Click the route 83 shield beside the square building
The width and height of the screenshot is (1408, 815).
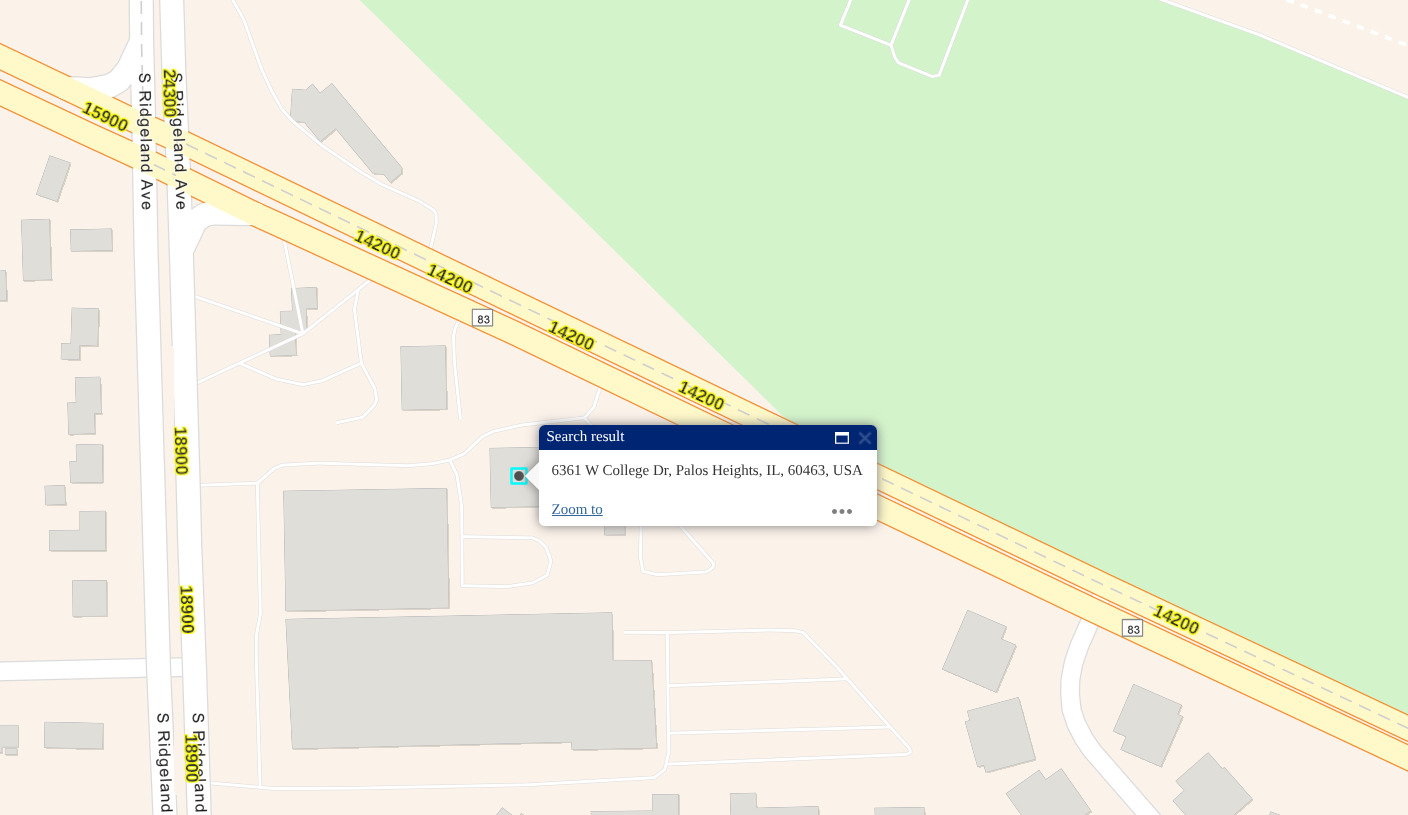pos(483,318)
